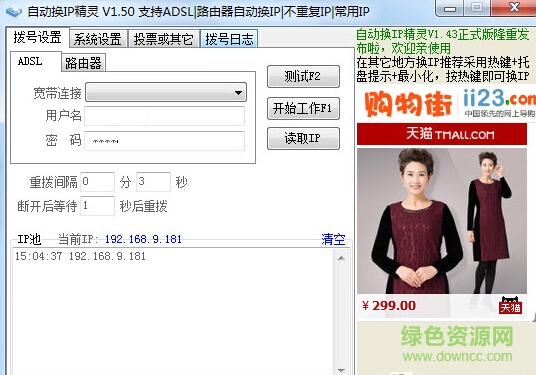Open the dress product image ad
536x375 pixels.
(442, 220)
